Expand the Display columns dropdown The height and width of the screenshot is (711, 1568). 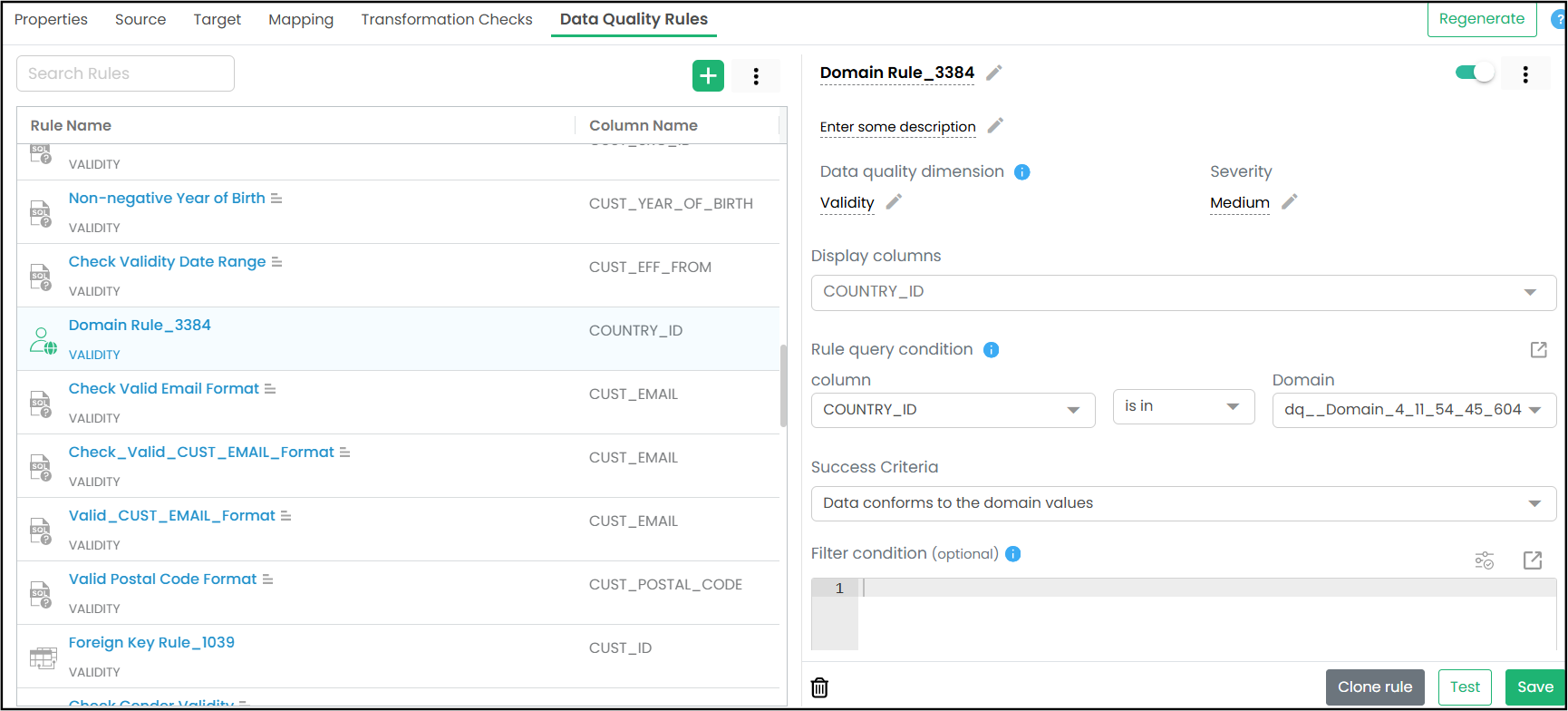point(1184,292)
